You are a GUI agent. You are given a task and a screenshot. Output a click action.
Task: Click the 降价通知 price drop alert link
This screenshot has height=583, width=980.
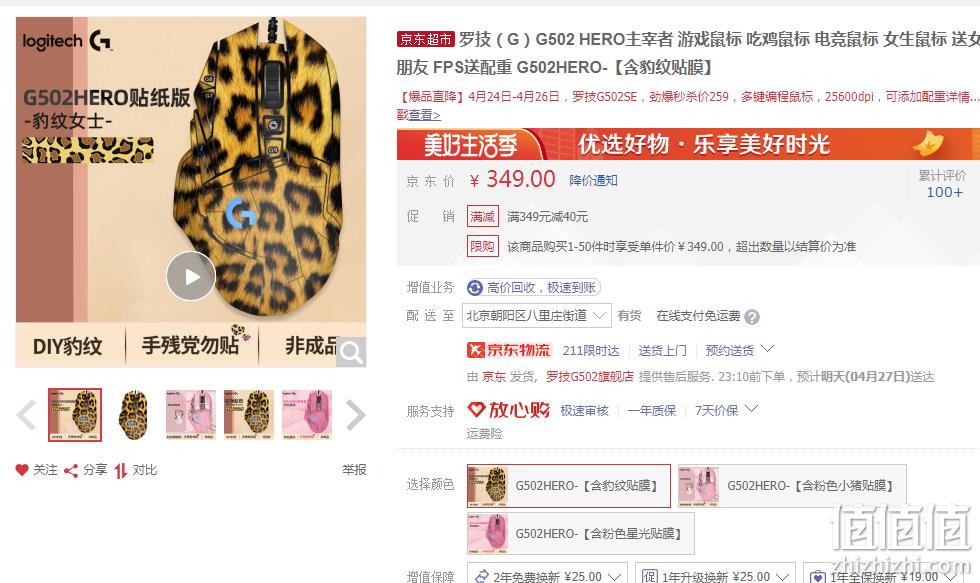point(593,181)
